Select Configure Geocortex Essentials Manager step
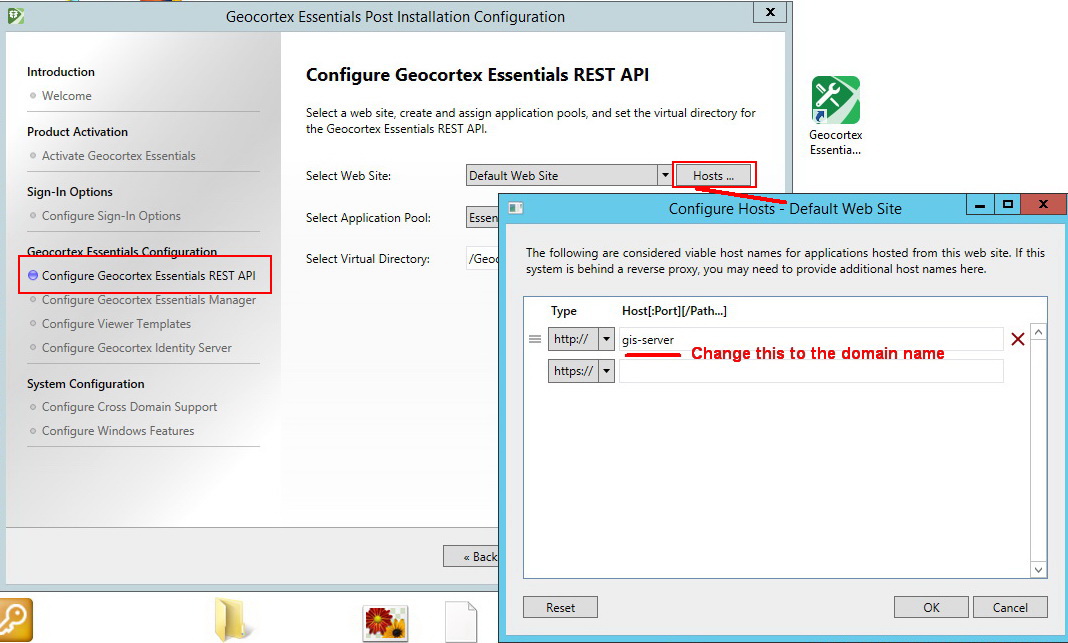Image resolution: width=1068 pixels, height=643 pixels. pos(148,300)
